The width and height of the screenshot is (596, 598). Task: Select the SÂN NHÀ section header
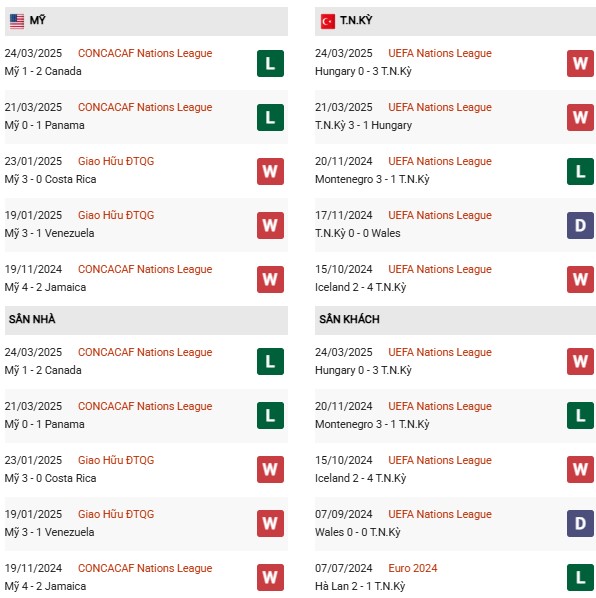146,320
